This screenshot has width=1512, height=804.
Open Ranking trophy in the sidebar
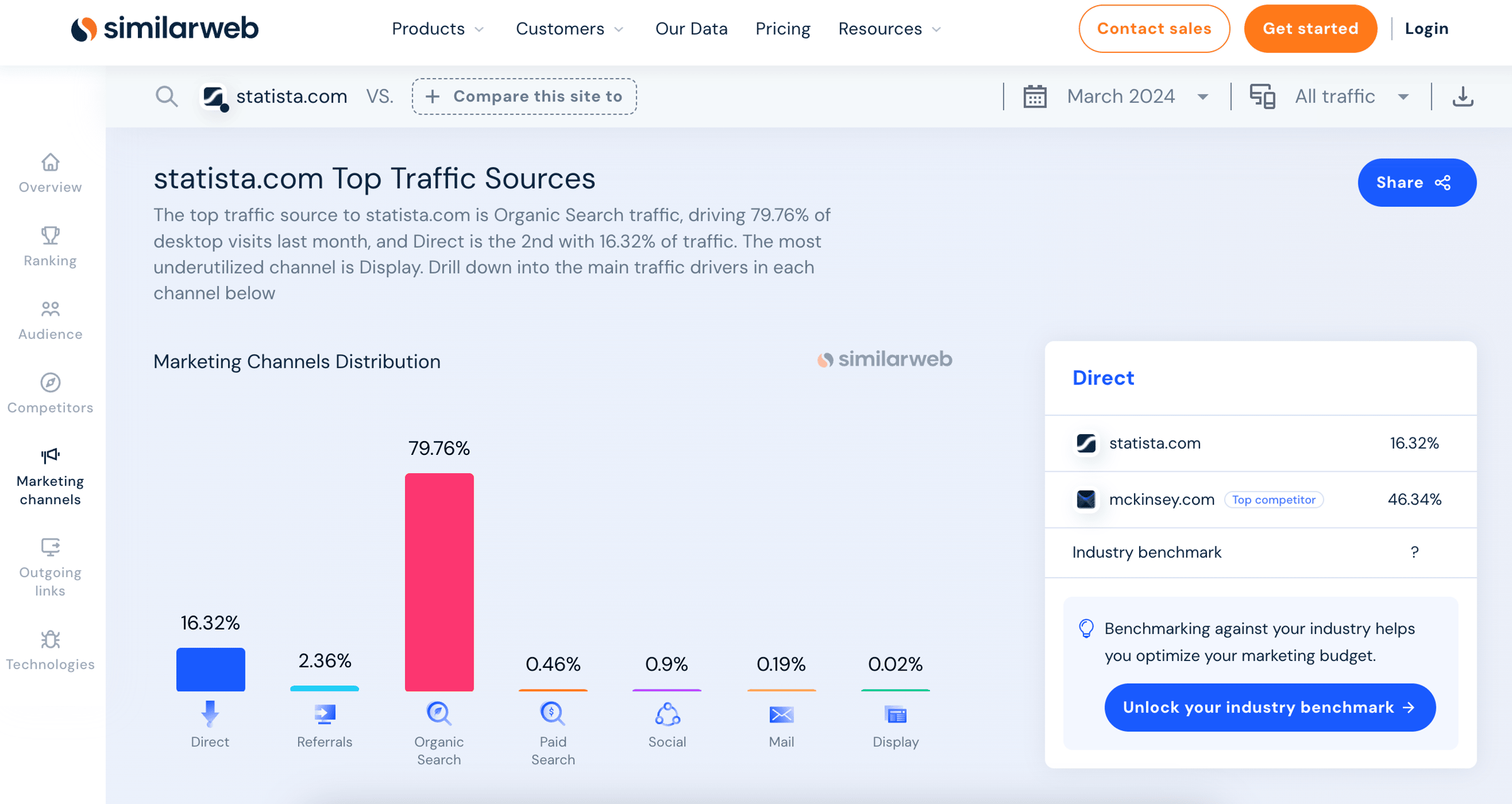50,246
